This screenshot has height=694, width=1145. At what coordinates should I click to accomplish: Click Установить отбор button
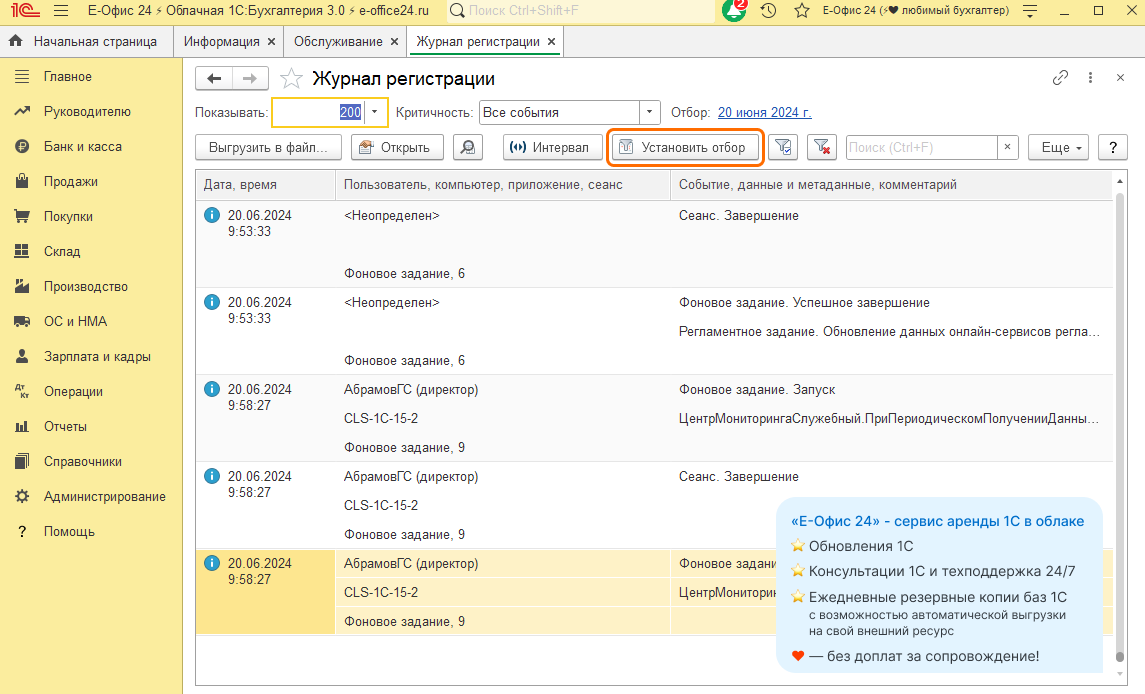(x=686, y=147)
